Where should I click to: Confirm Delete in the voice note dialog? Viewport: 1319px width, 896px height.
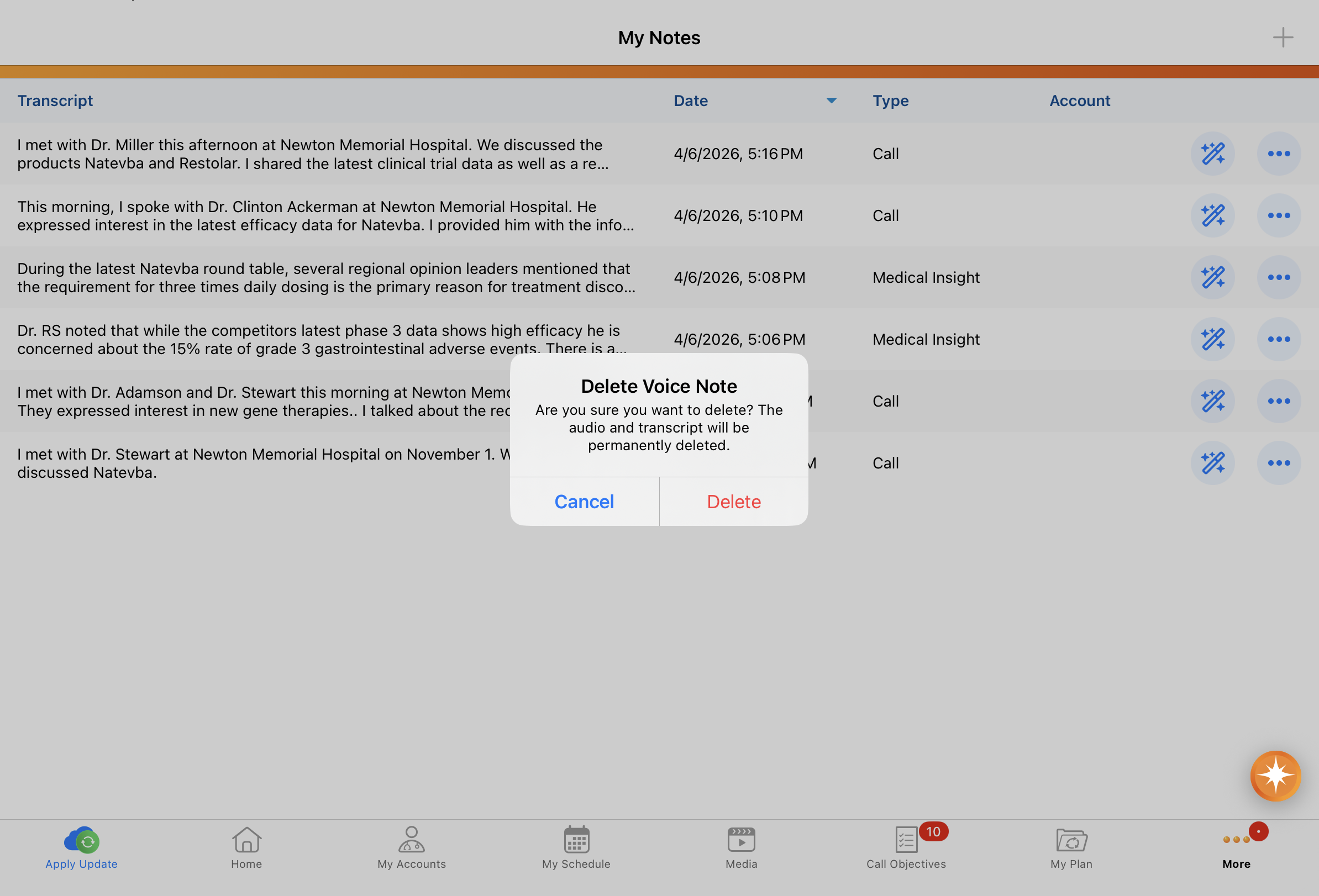click(733, 502)
